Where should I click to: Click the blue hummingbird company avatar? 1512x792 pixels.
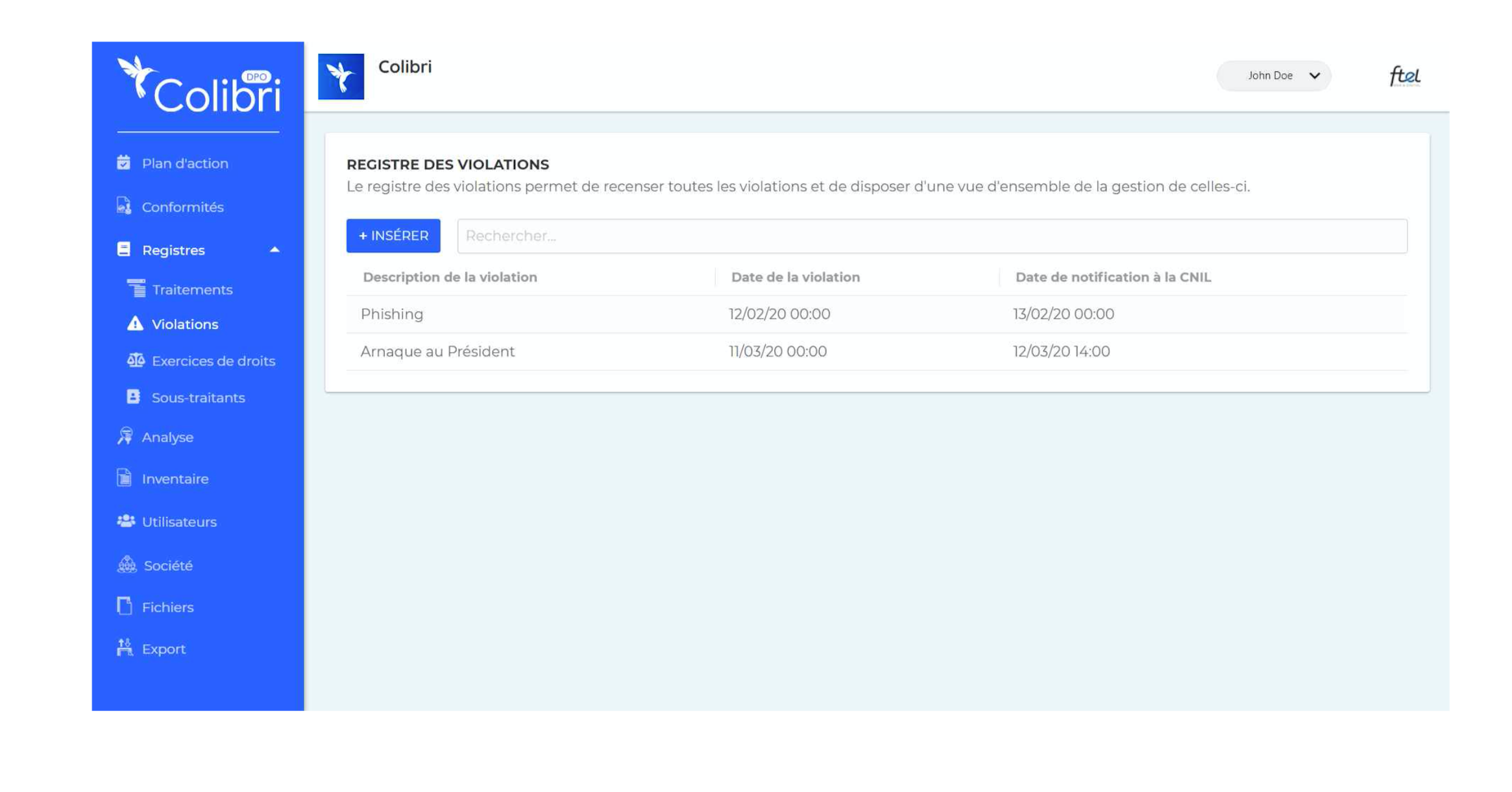tap(341, 77)
